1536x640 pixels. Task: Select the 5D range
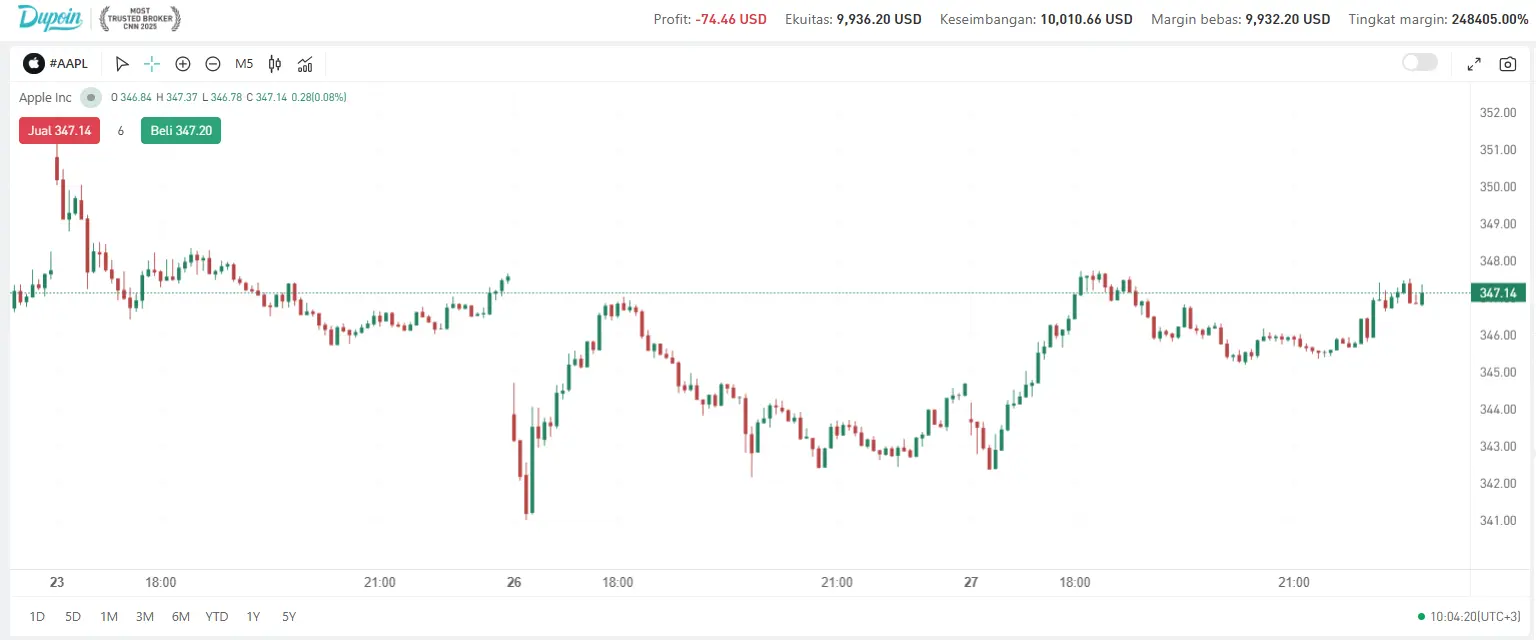coord(73,617)
